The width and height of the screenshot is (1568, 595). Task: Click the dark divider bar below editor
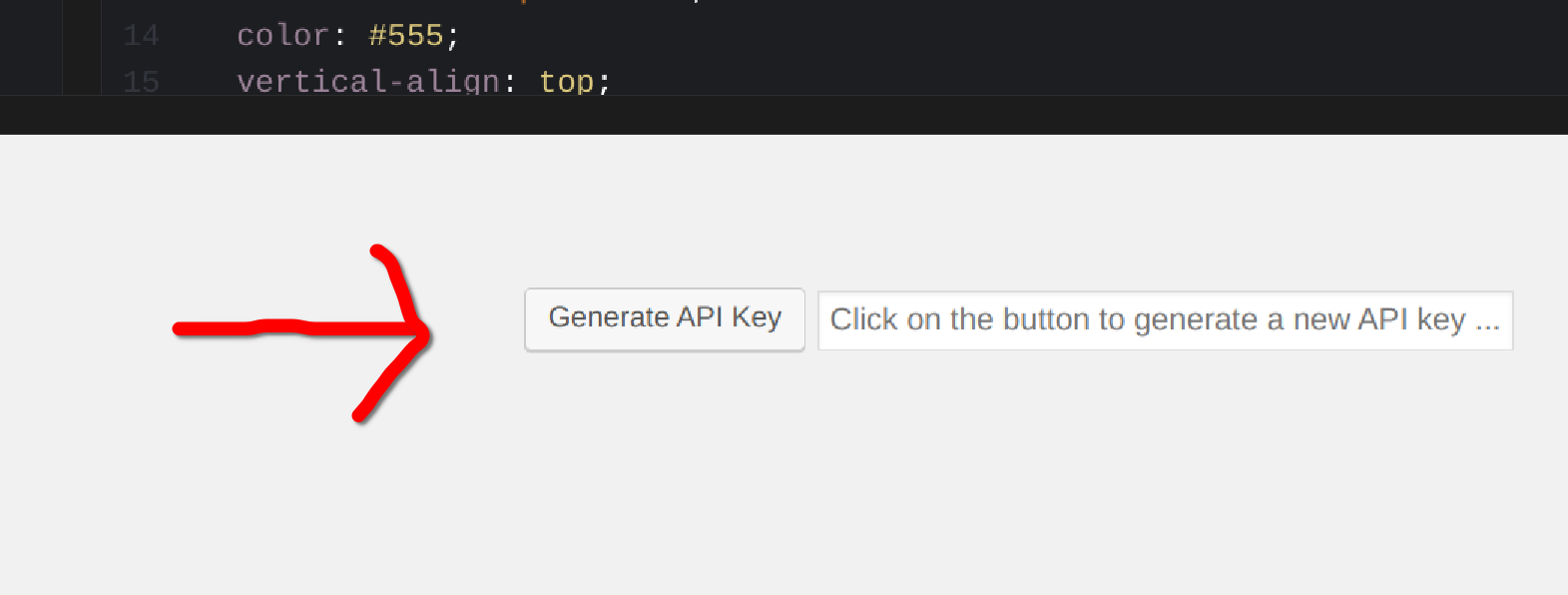(784, 115)
